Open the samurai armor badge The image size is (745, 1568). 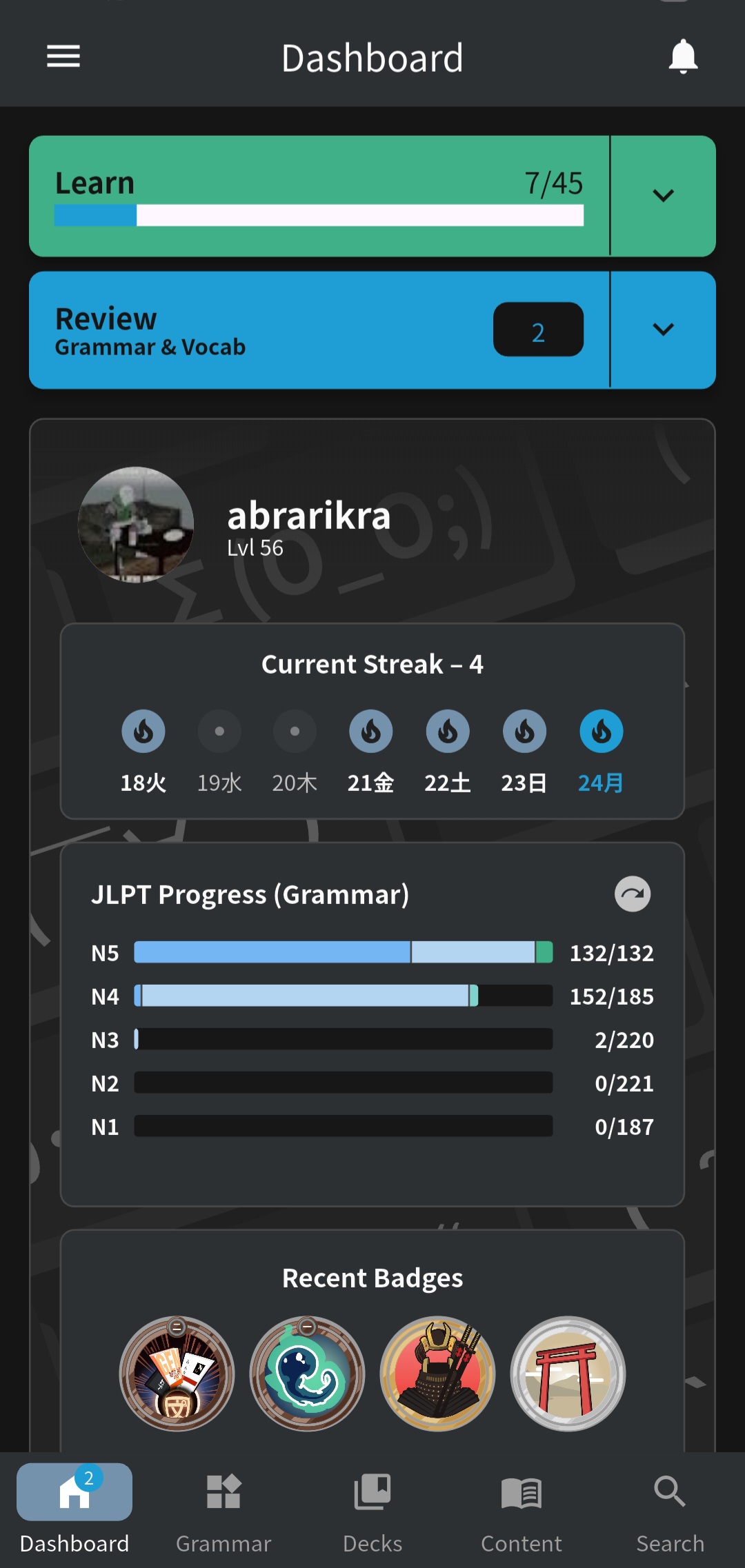coord(437,1374)
